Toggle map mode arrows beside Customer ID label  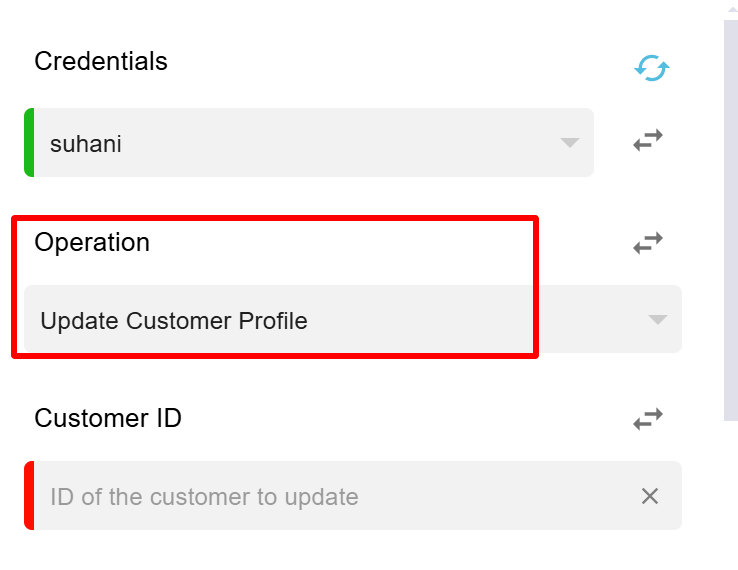648,419
